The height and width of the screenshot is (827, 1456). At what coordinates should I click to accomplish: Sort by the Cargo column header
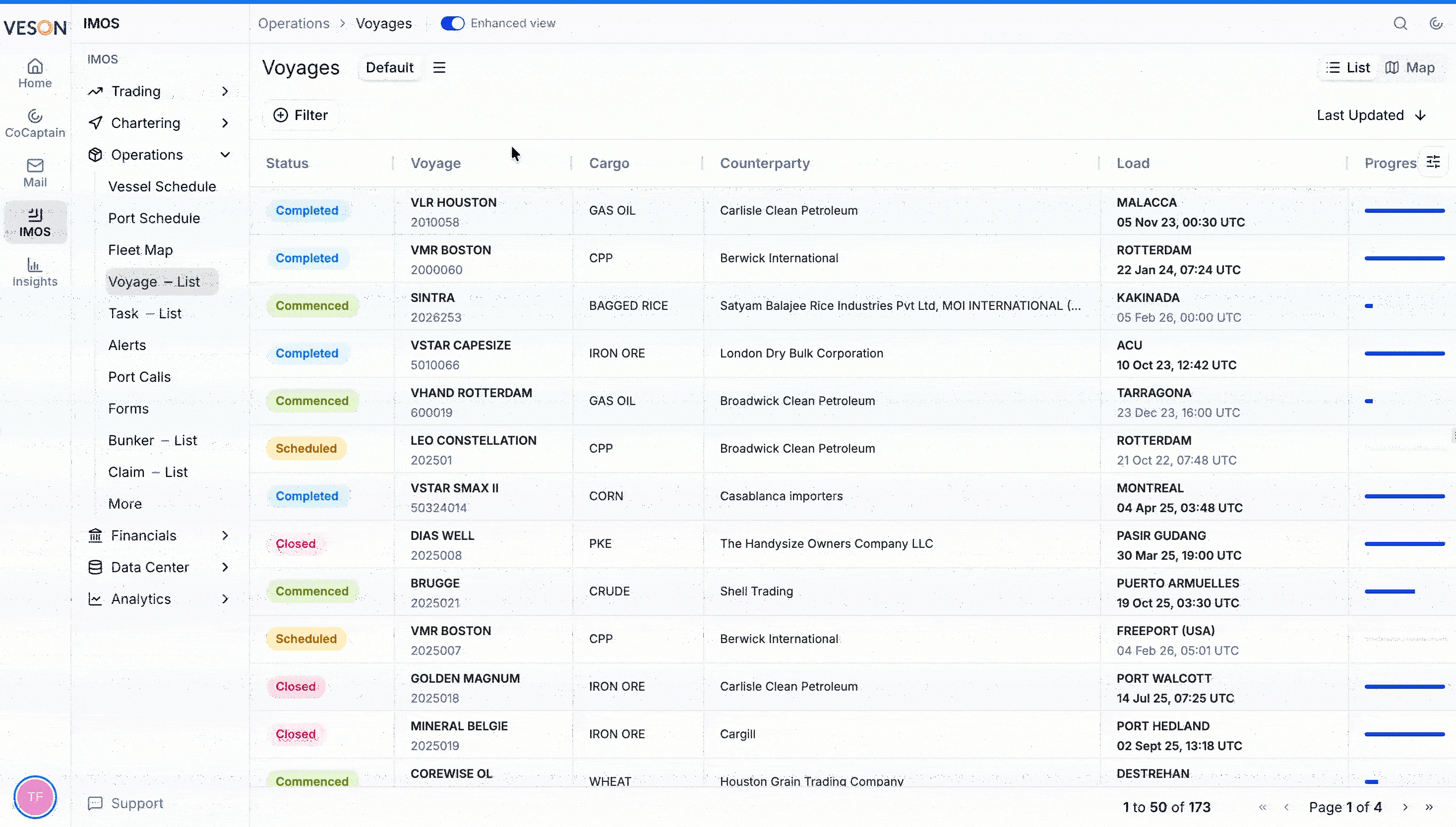pyautogui.click(x=609, y=163)
